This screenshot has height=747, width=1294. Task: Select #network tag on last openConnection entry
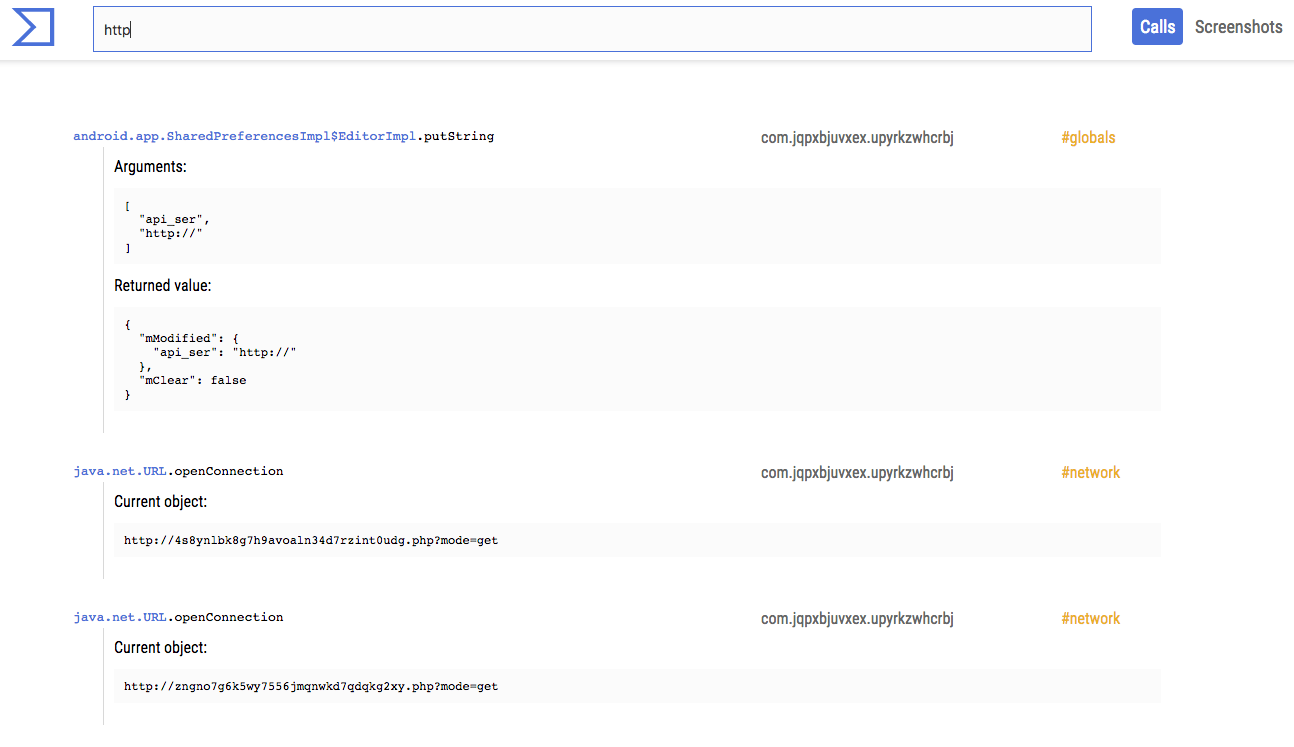point(1090,618)
